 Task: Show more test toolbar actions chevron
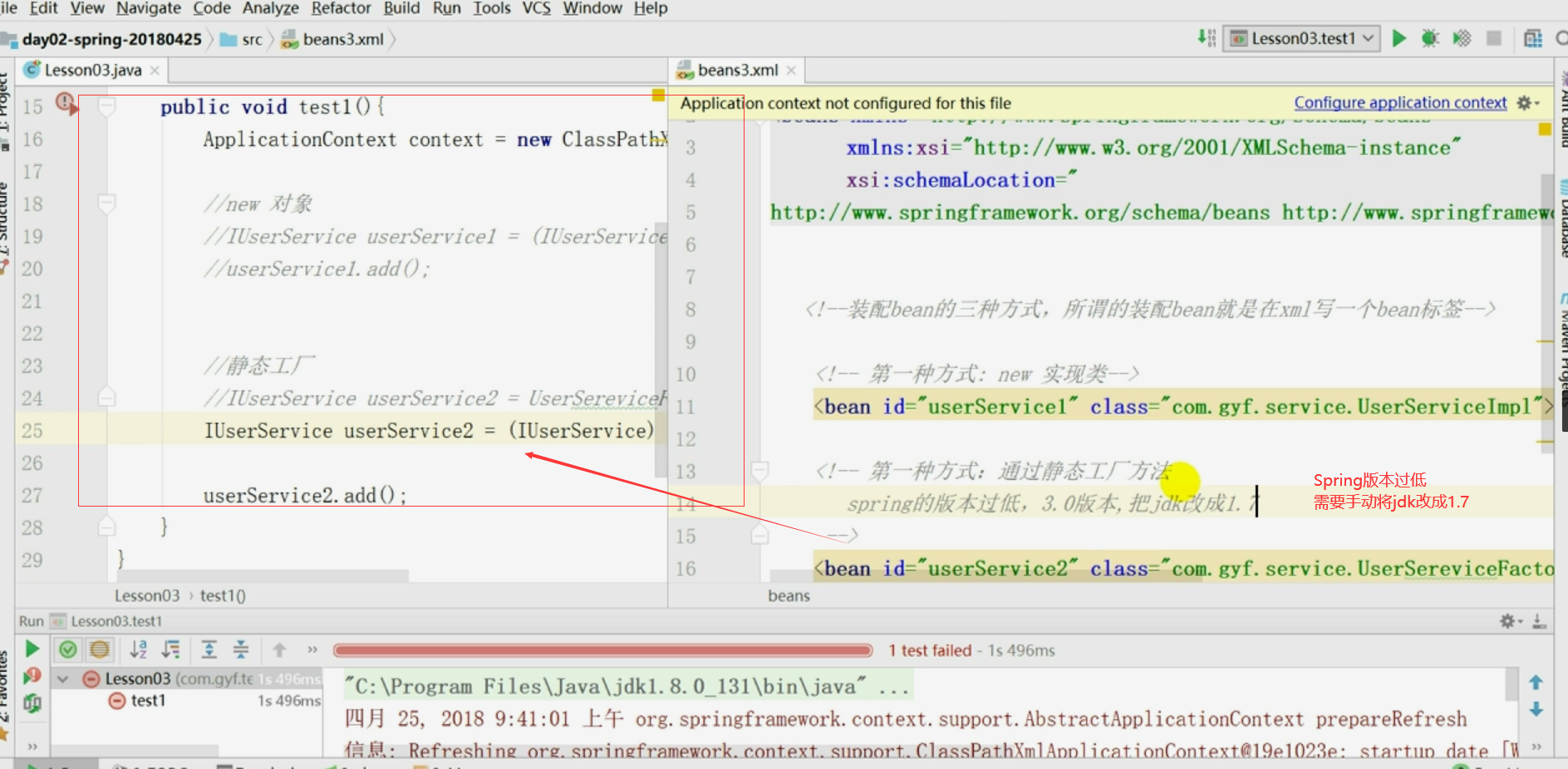click(x=312, y=649)
